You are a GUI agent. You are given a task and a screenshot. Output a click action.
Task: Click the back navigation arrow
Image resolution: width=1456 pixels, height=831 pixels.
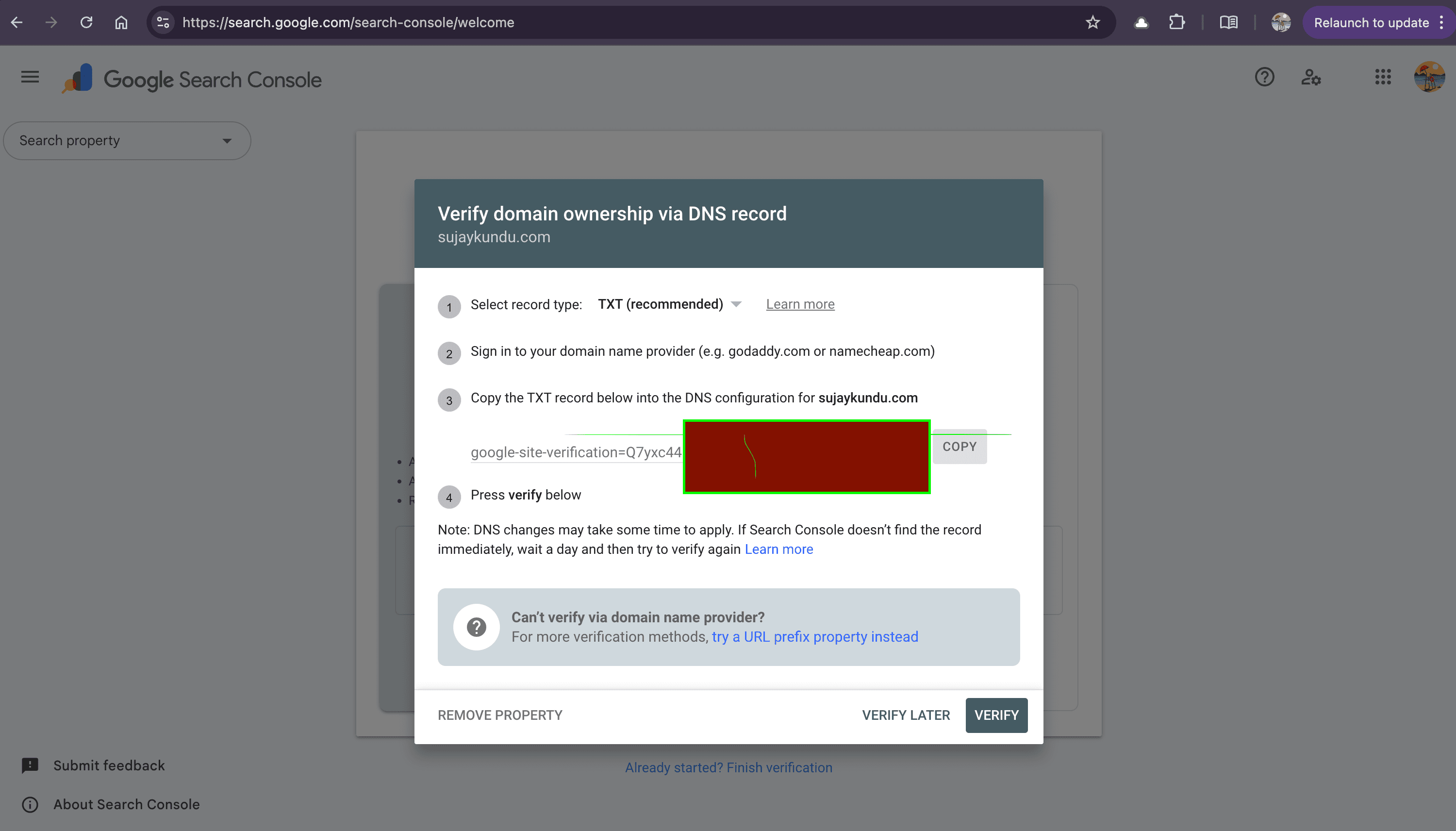pyautogui.click(x=17, y=22)
